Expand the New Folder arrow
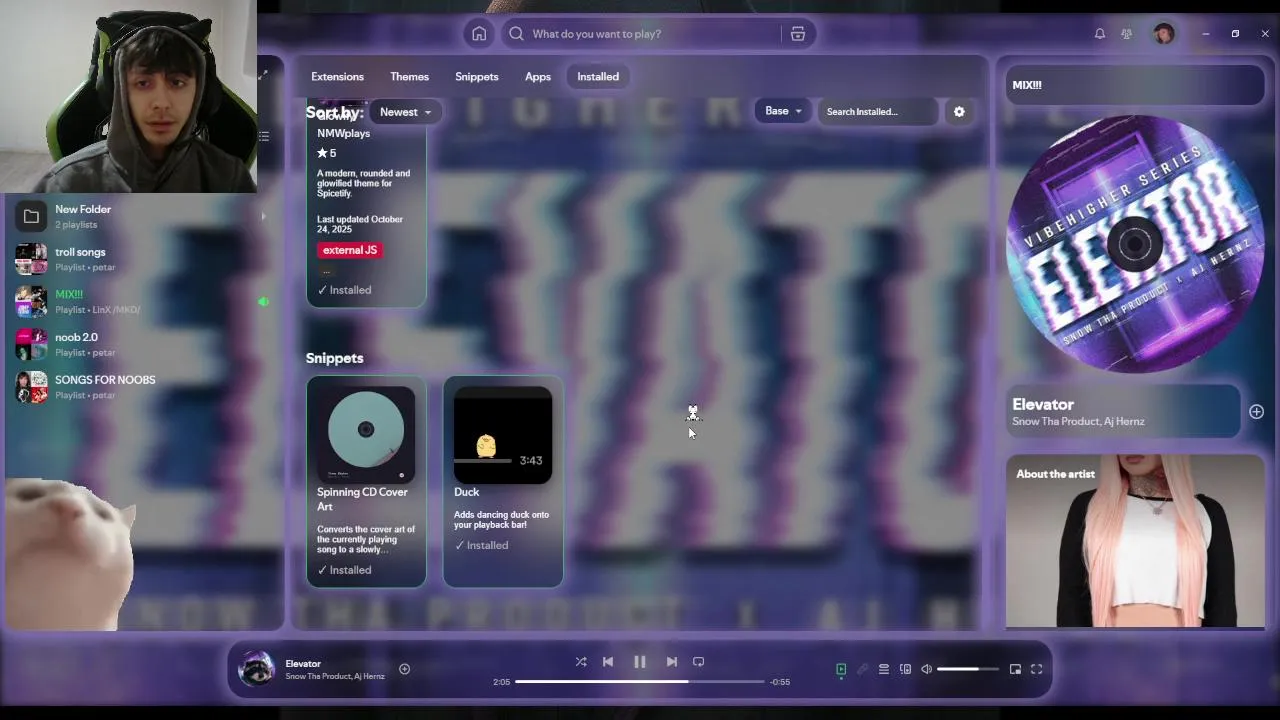 click(x=263, y=216)
